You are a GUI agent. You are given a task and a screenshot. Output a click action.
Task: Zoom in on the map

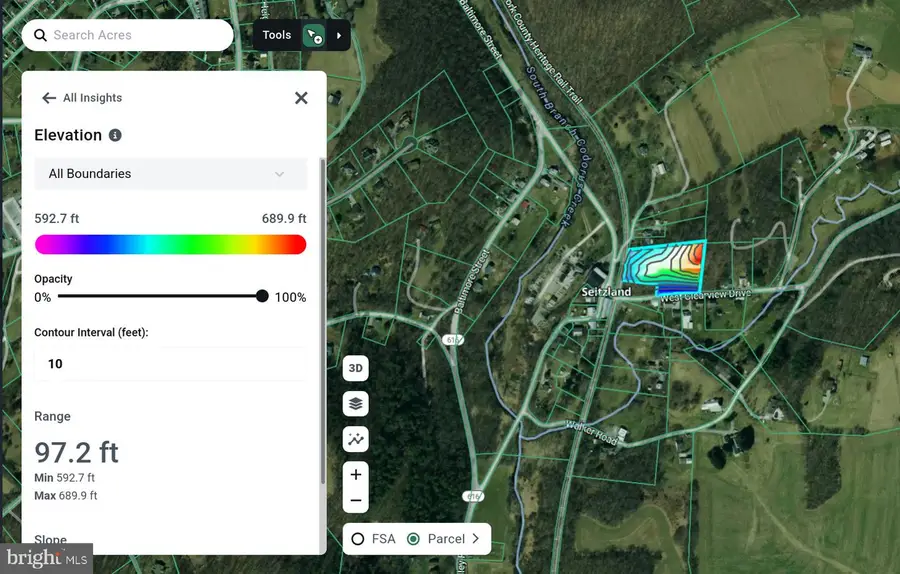click(x=355, y=474)
